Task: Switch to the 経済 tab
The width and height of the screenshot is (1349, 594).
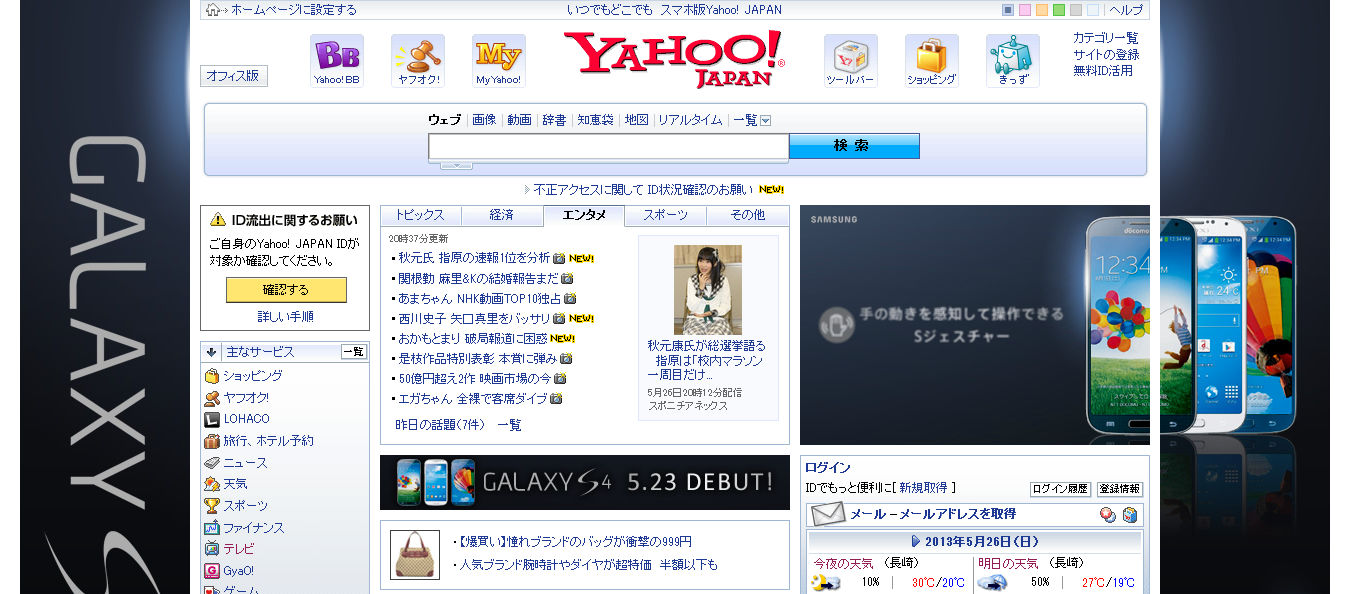Action: click(502, 215)
